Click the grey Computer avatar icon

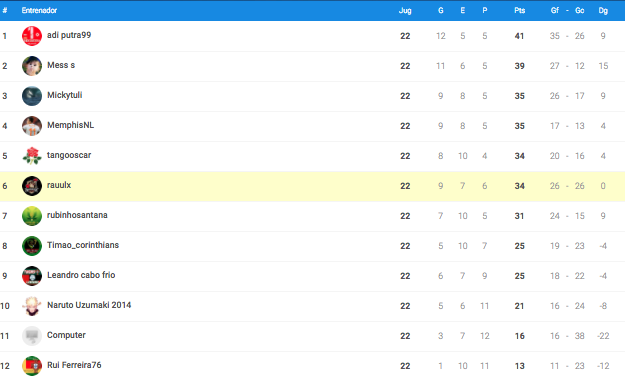pyautogui.click(x=32, y=336)
